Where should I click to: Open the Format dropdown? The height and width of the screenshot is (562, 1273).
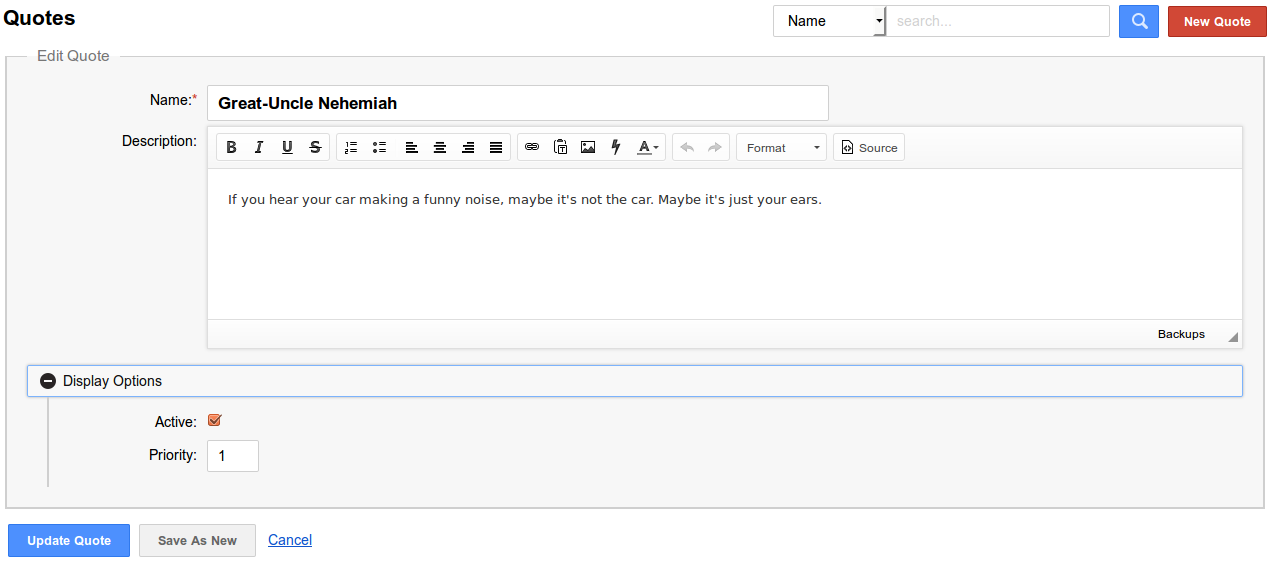click(781, 147)
